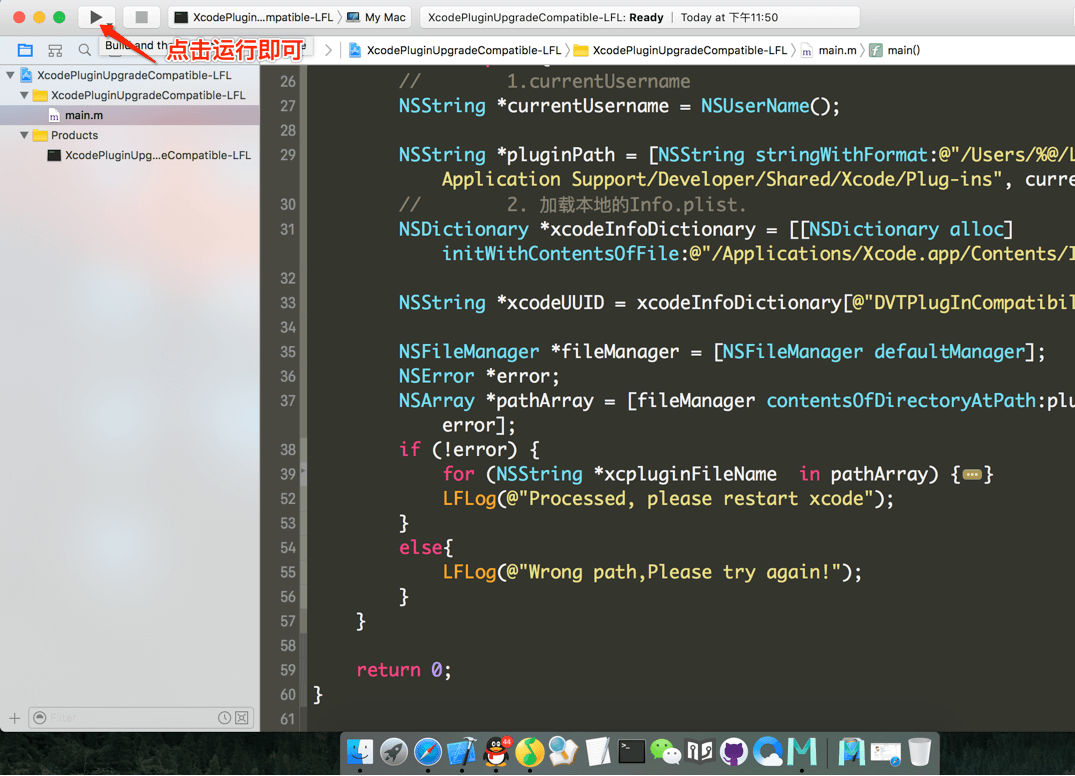The image size is (1075, 776).
Task: Open Finder from the Dock
Action: pyautogui.click(x=360, y=752)
